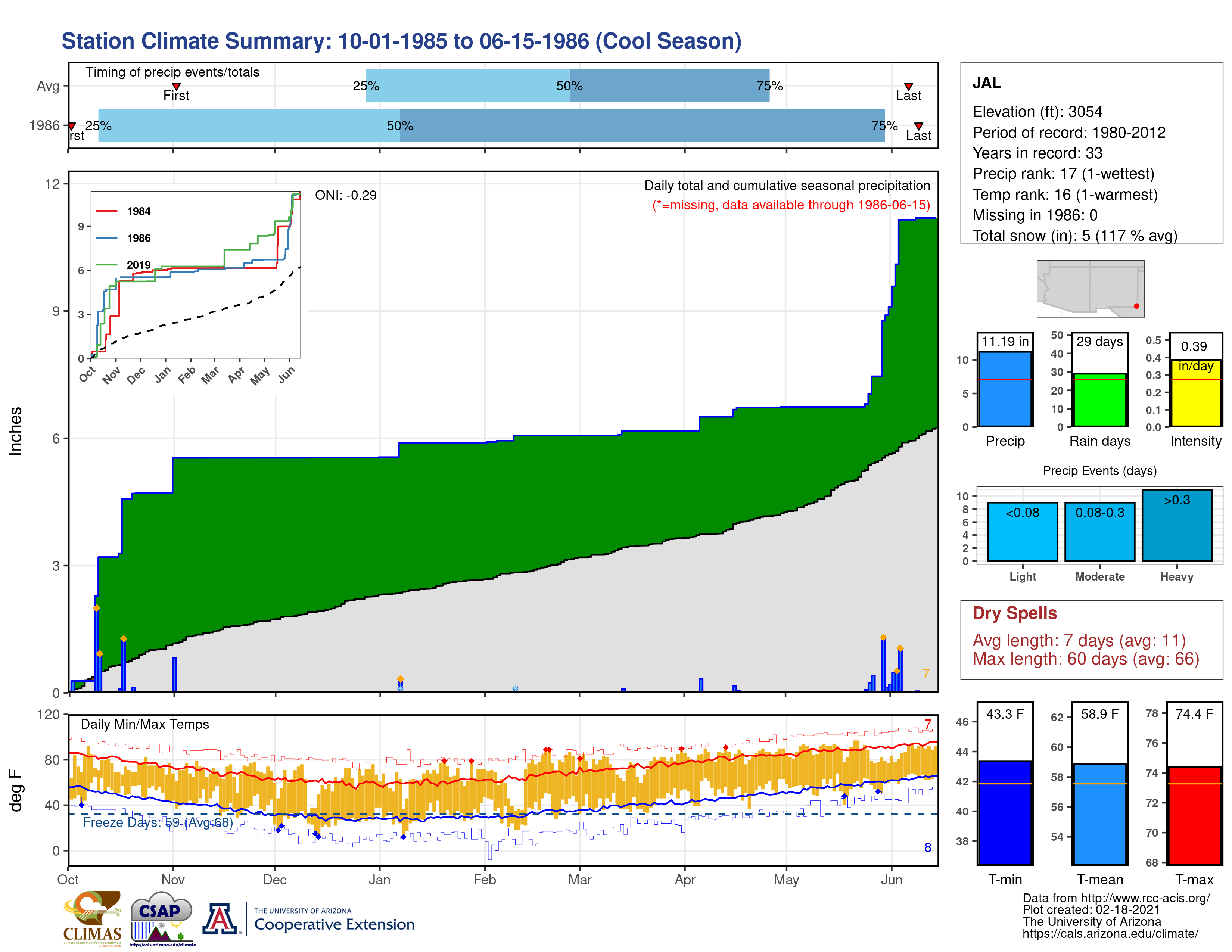Click the red T-max bar
Image resolution: width=1232 pixels, height=952 pixels.
pos(1194,815)
